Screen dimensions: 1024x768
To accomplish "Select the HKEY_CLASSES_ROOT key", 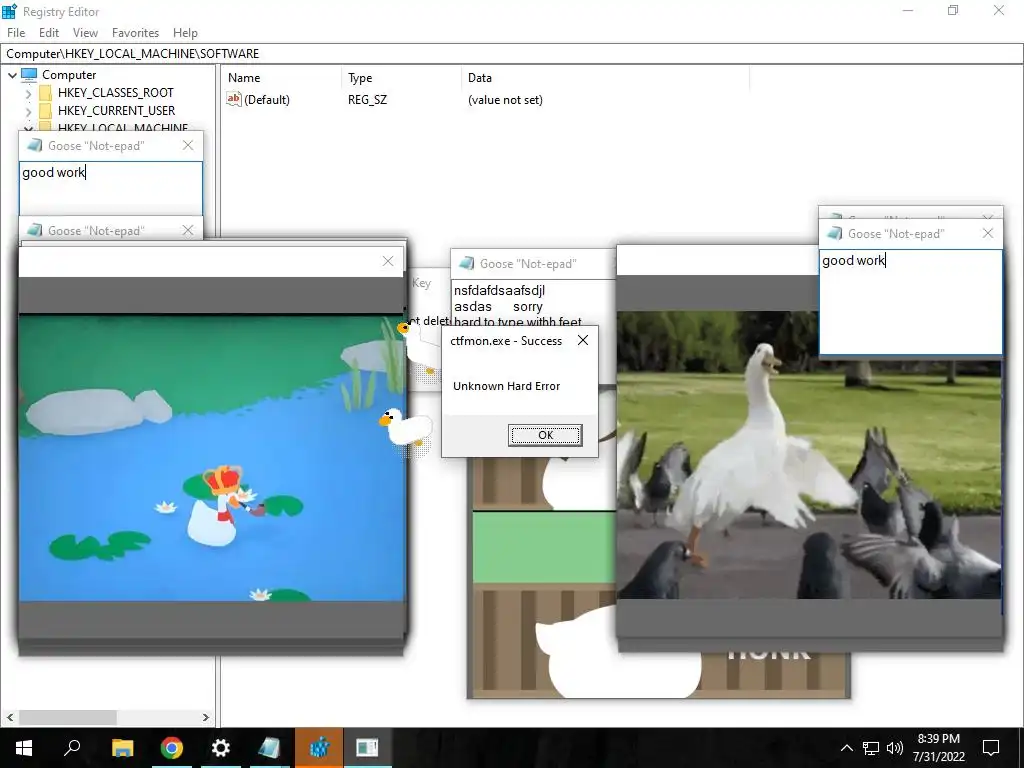I will [x=116, y=93].
